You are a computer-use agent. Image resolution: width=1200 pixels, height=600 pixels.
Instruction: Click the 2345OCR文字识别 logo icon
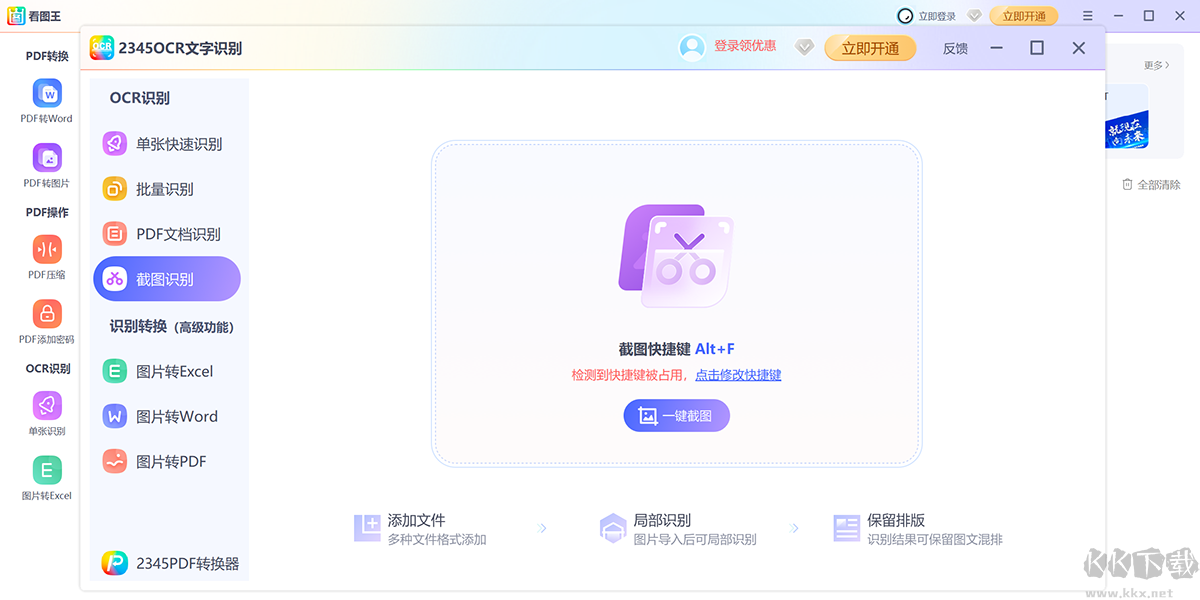(x=101, y=47)
